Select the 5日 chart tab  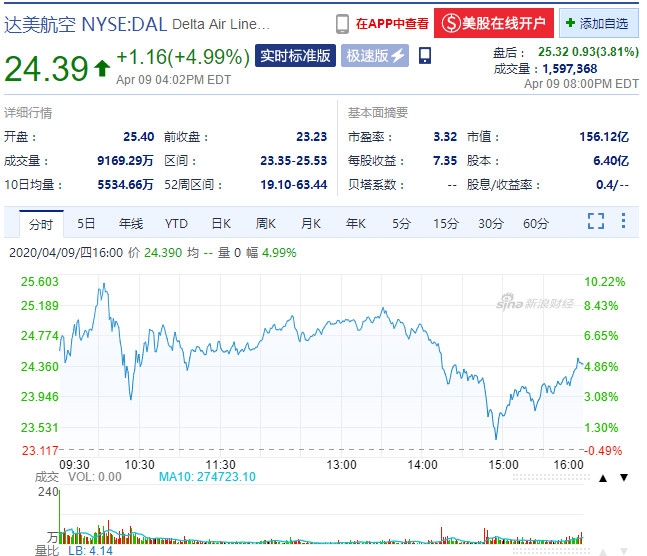[87, 223]
